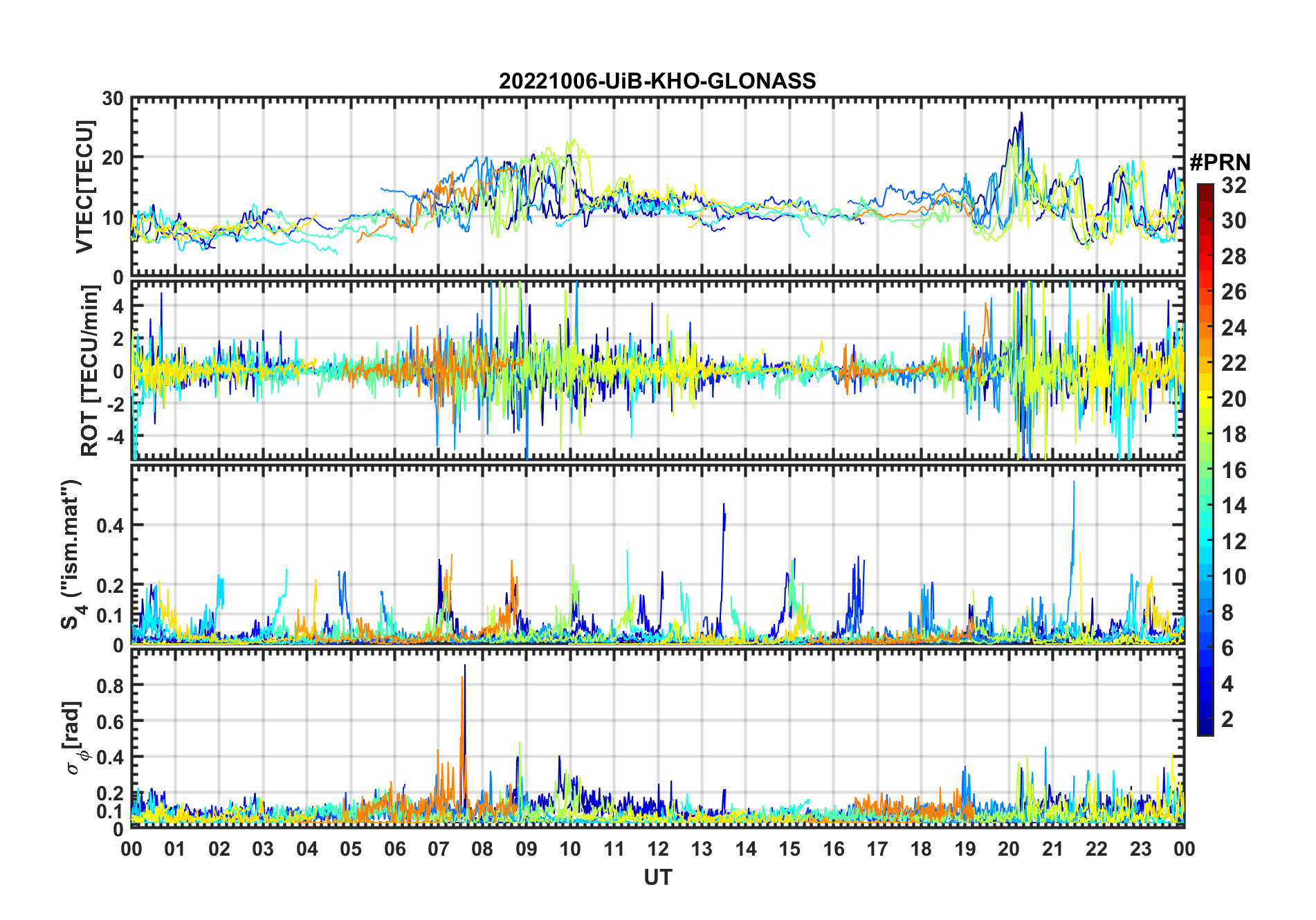
Task: Click the S4 ("ism.mat") axis label
Action: point(73,555)
